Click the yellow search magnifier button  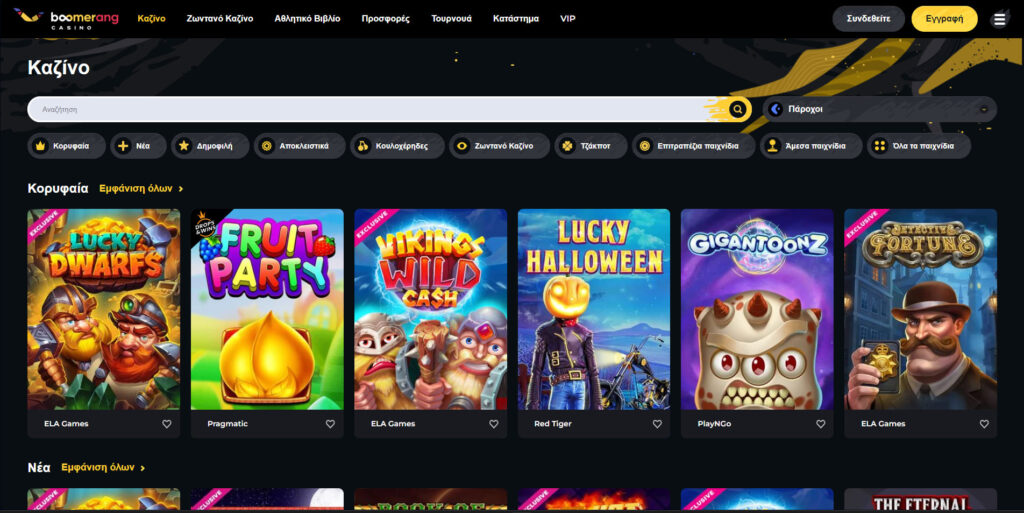click(x=737, y=109)
